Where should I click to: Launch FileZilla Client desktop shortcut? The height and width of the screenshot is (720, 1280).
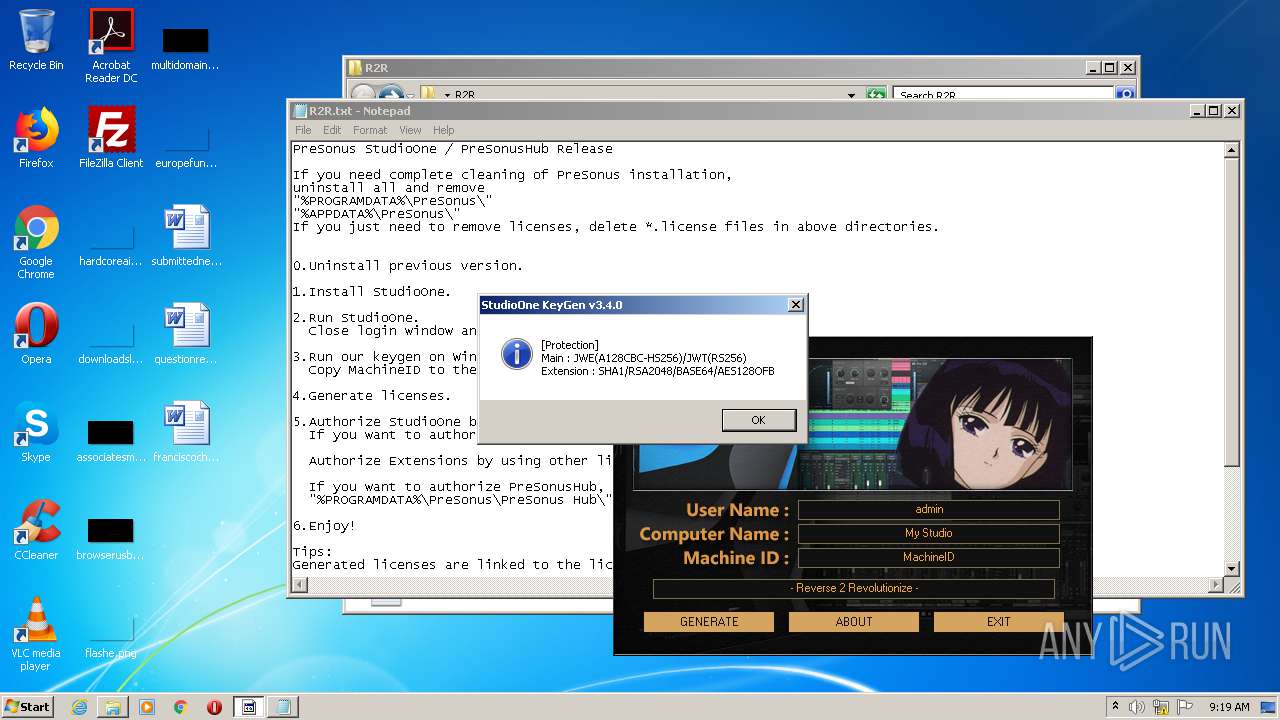[111, 138]
